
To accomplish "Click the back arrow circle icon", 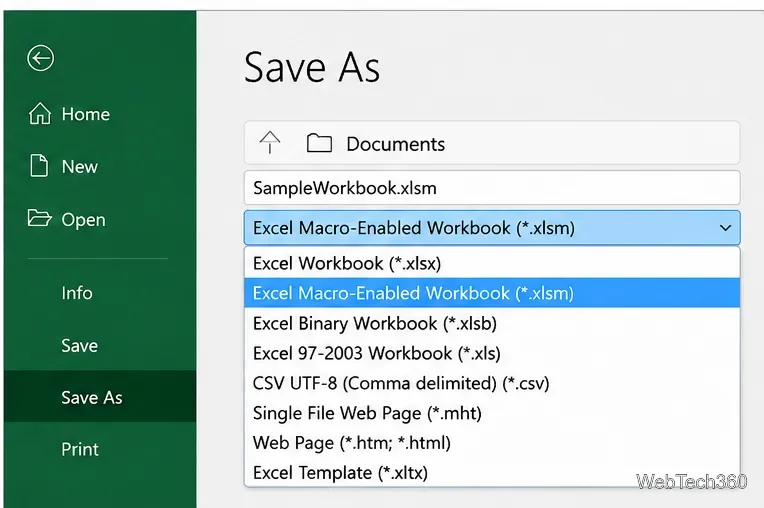I will pyautogui.click(x=40, y=58).
